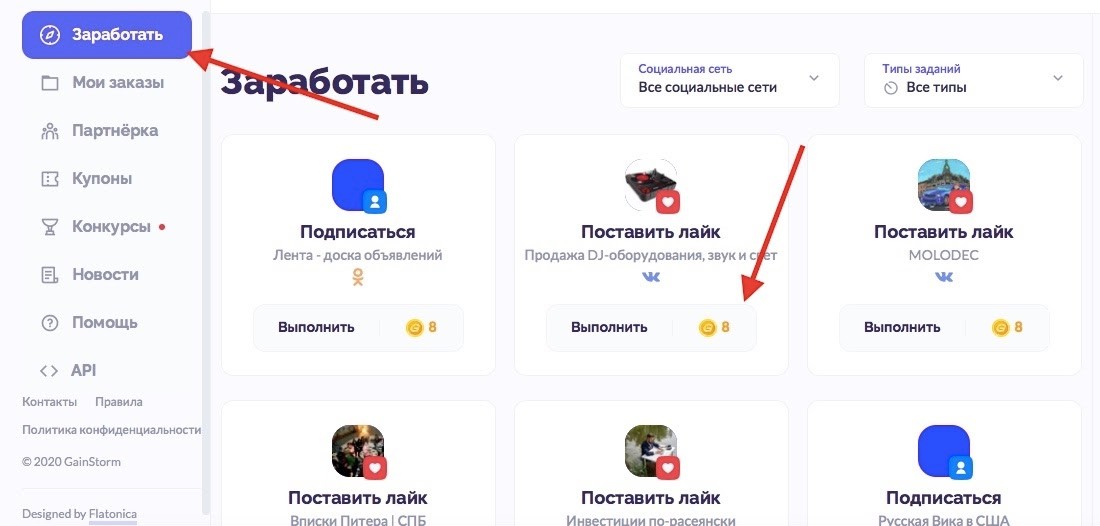
Task: Click the folder icon beside Мои заказы
Action: coord(50,83)
